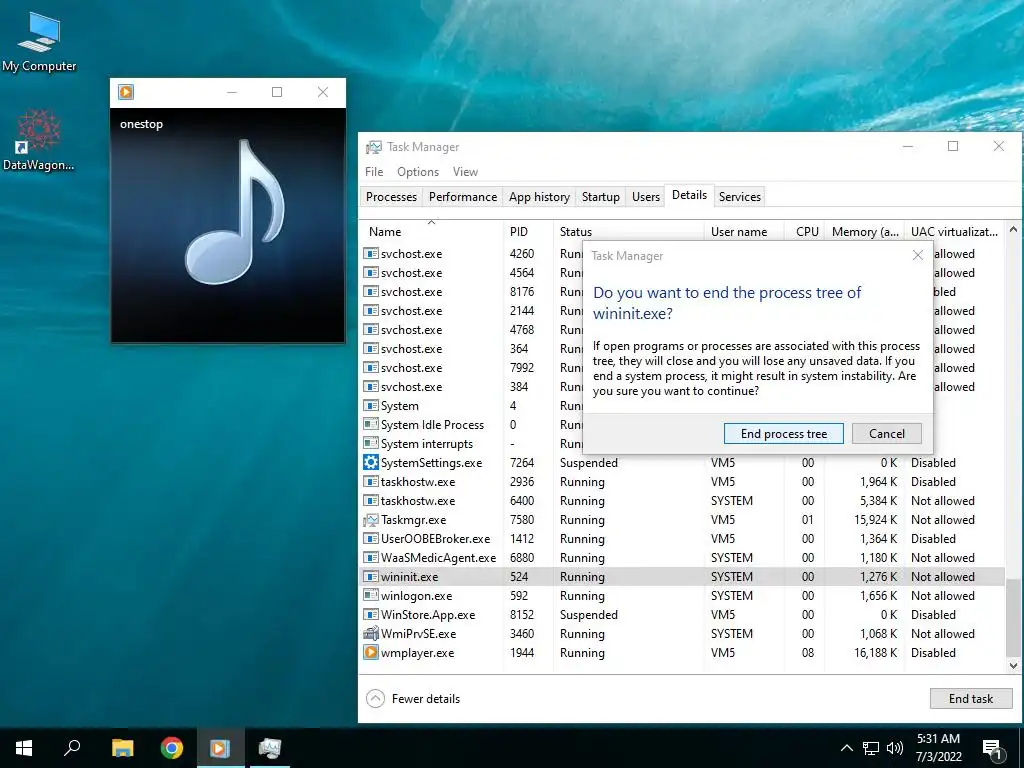Click the UserOOBEBroker.exe process icon
Viewport: 1024px width, 768px height.
point(371,539)
